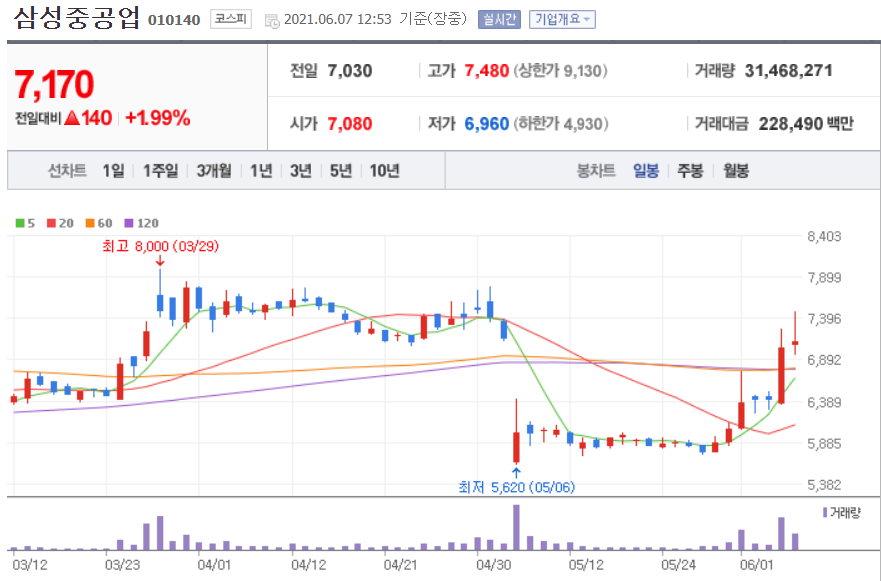
Task: Click the orange 60-day moving average swatch
Action: (90, 223)
